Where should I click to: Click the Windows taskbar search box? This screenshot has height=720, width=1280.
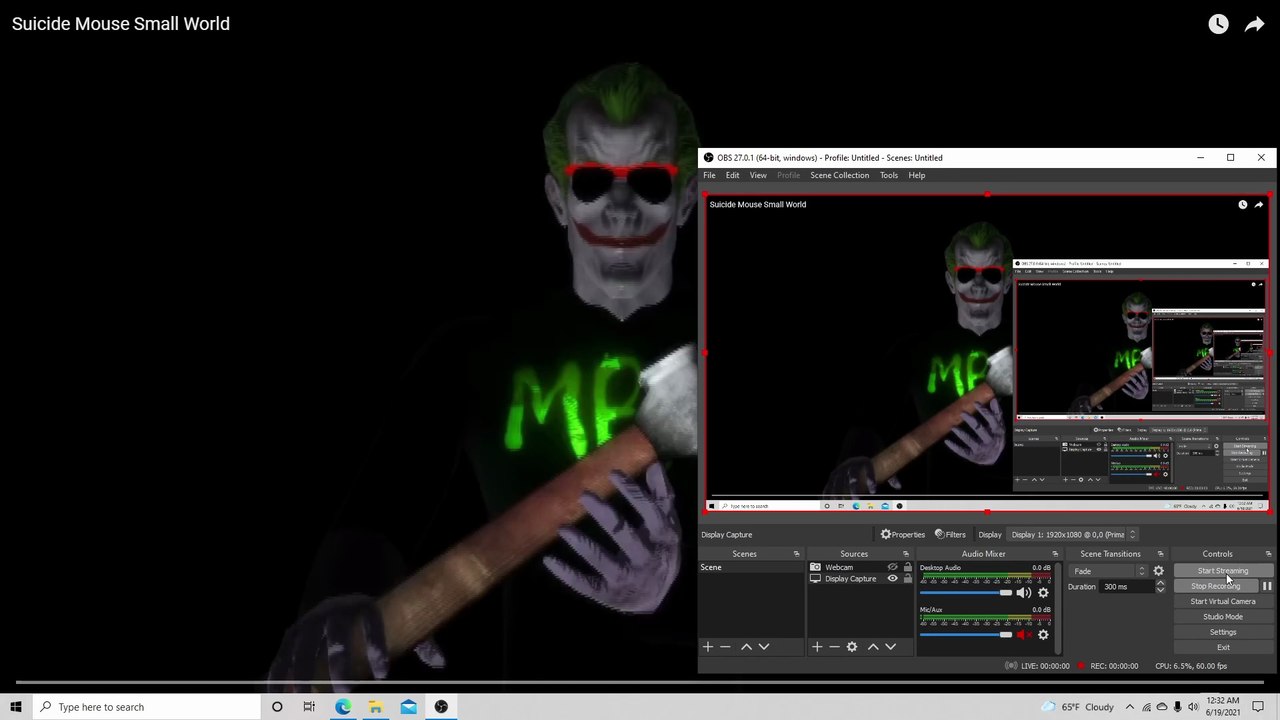147,707
